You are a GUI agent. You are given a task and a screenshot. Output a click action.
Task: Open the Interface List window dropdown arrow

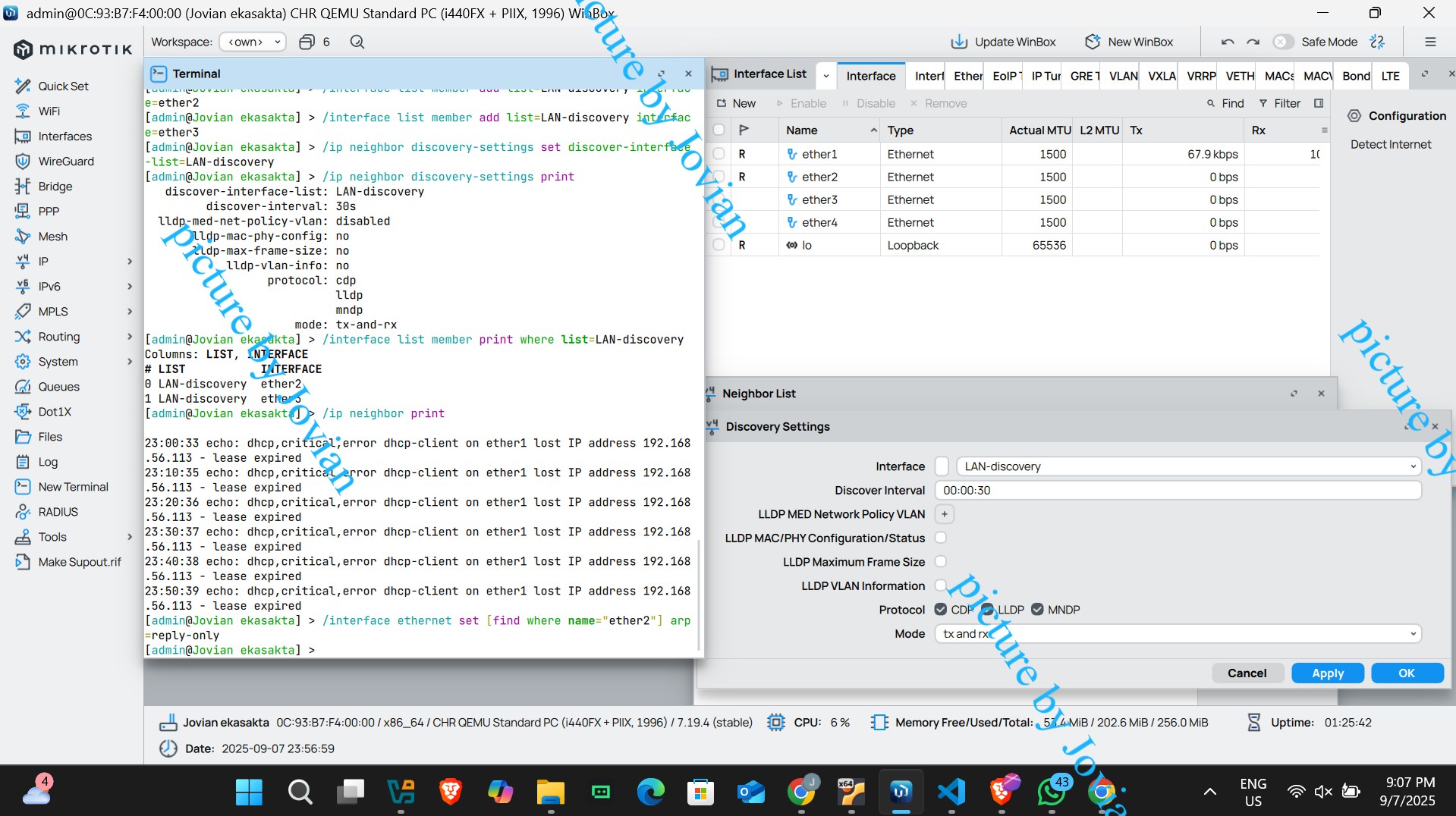825,75
